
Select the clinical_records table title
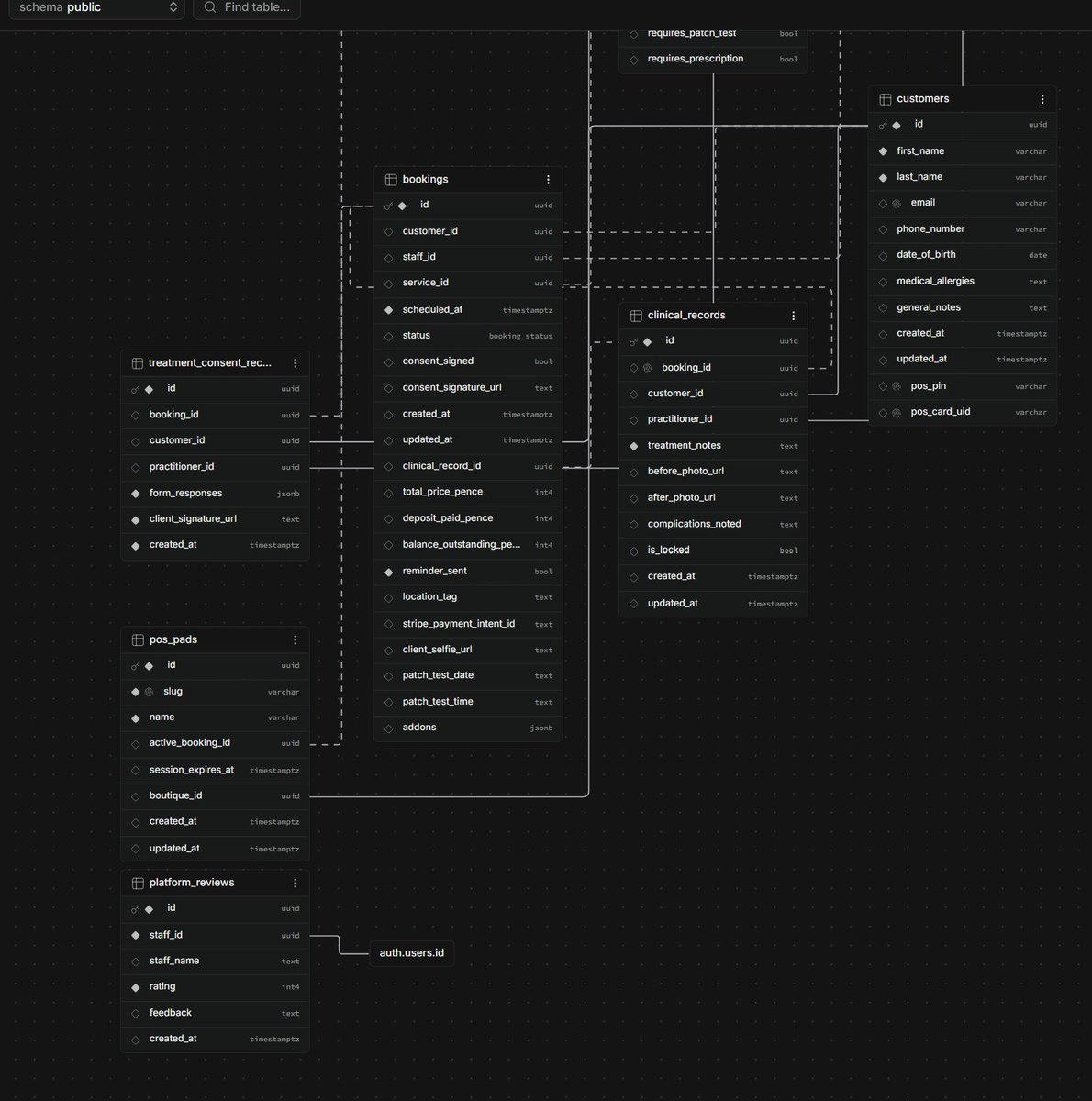tap(686, 316)
